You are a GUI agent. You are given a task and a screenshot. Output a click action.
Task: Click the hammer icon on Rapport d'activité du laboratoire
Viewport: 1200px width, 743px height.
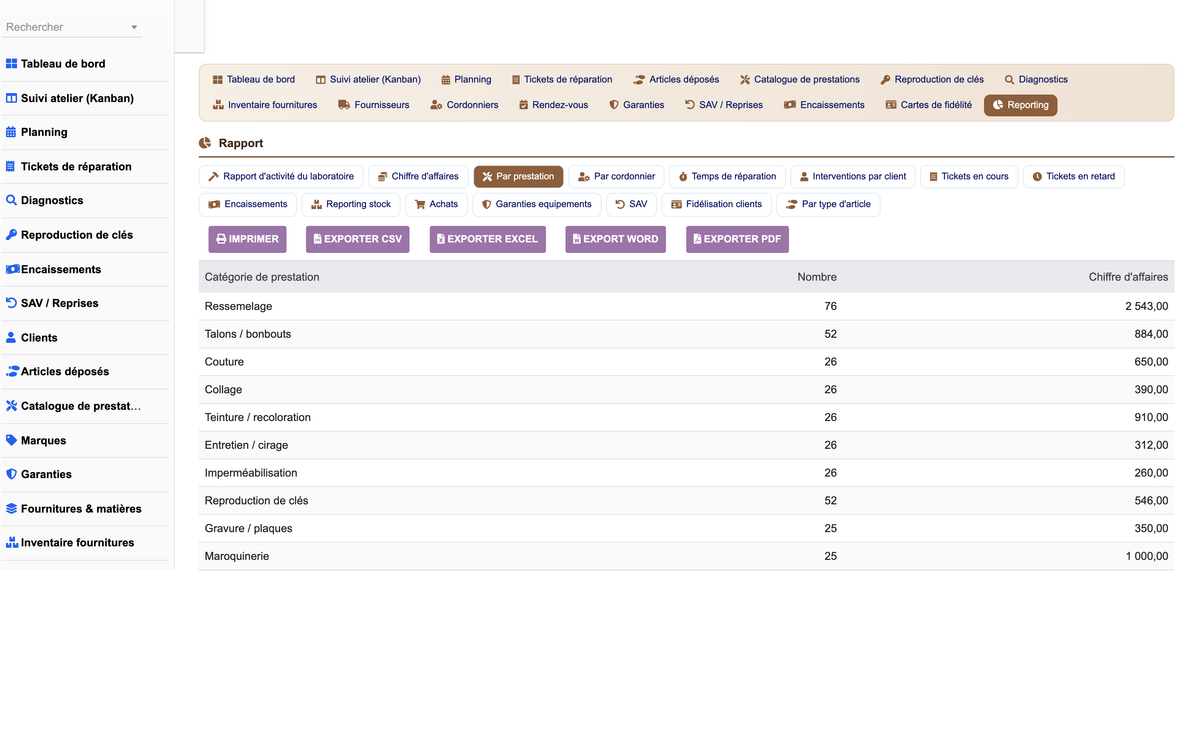coord(213,177)
